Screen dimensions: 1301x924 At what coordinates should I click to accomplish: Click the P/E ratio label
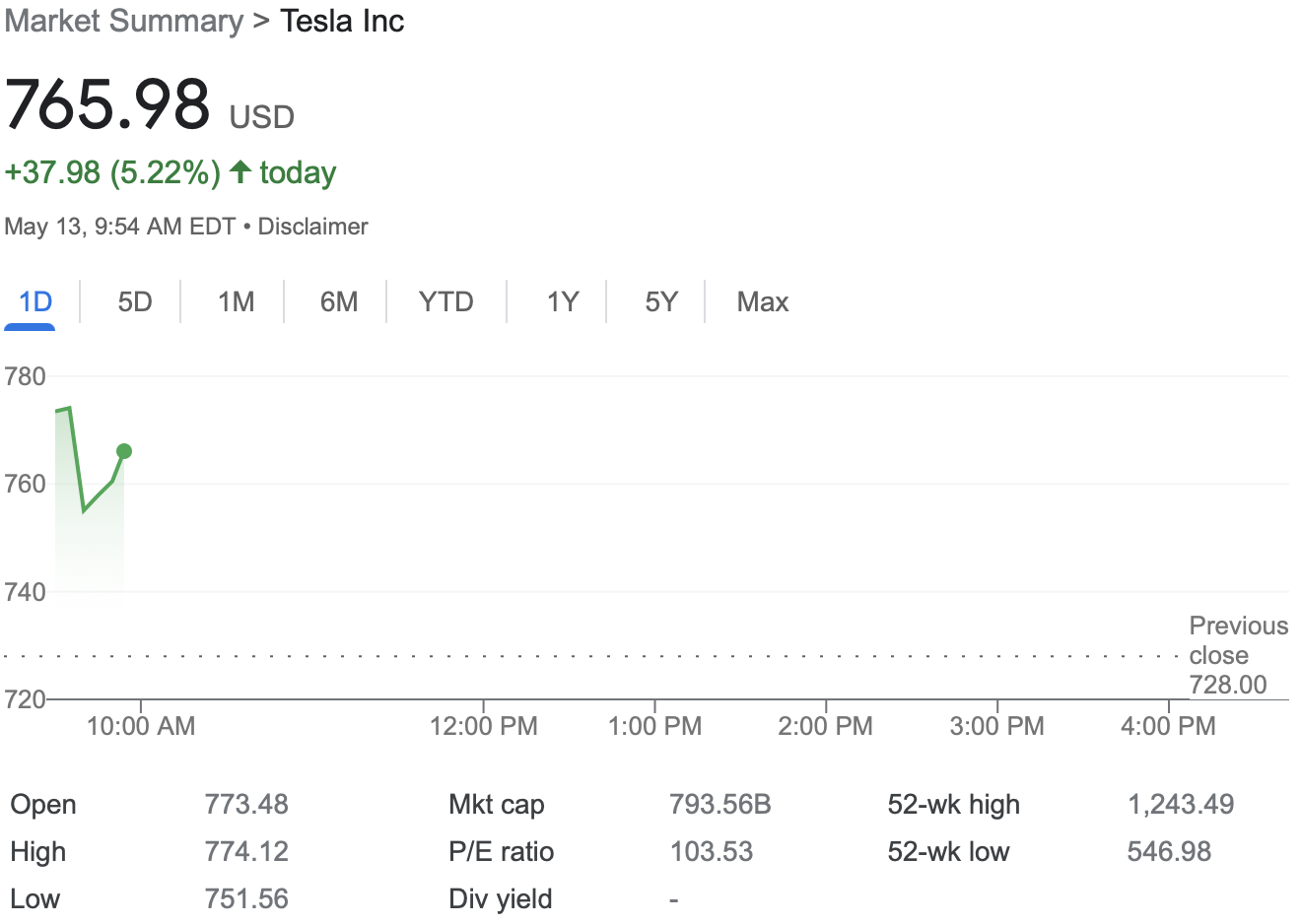coord(502,851)
